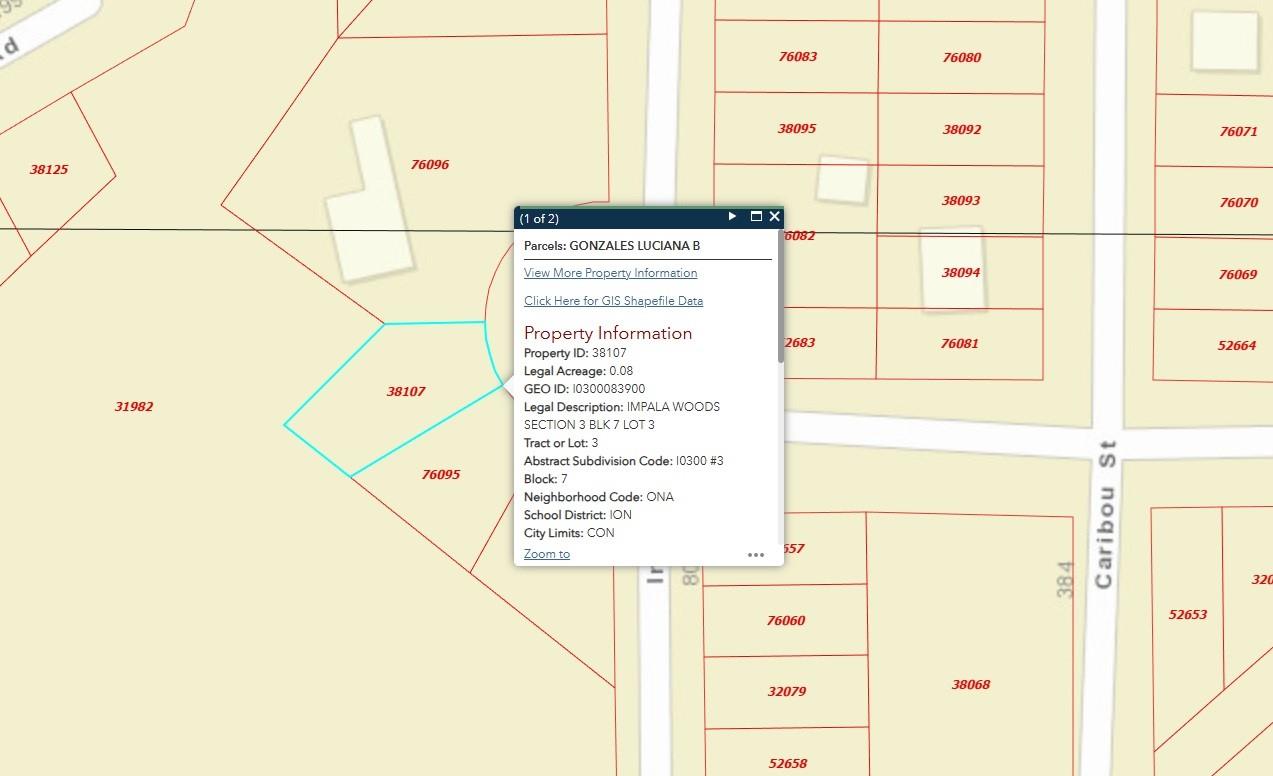Select parcel 76095 below highlighted lot
The height and width of the screenshot is (776, 1273).
pyautogui.click(x=440, y=475)
